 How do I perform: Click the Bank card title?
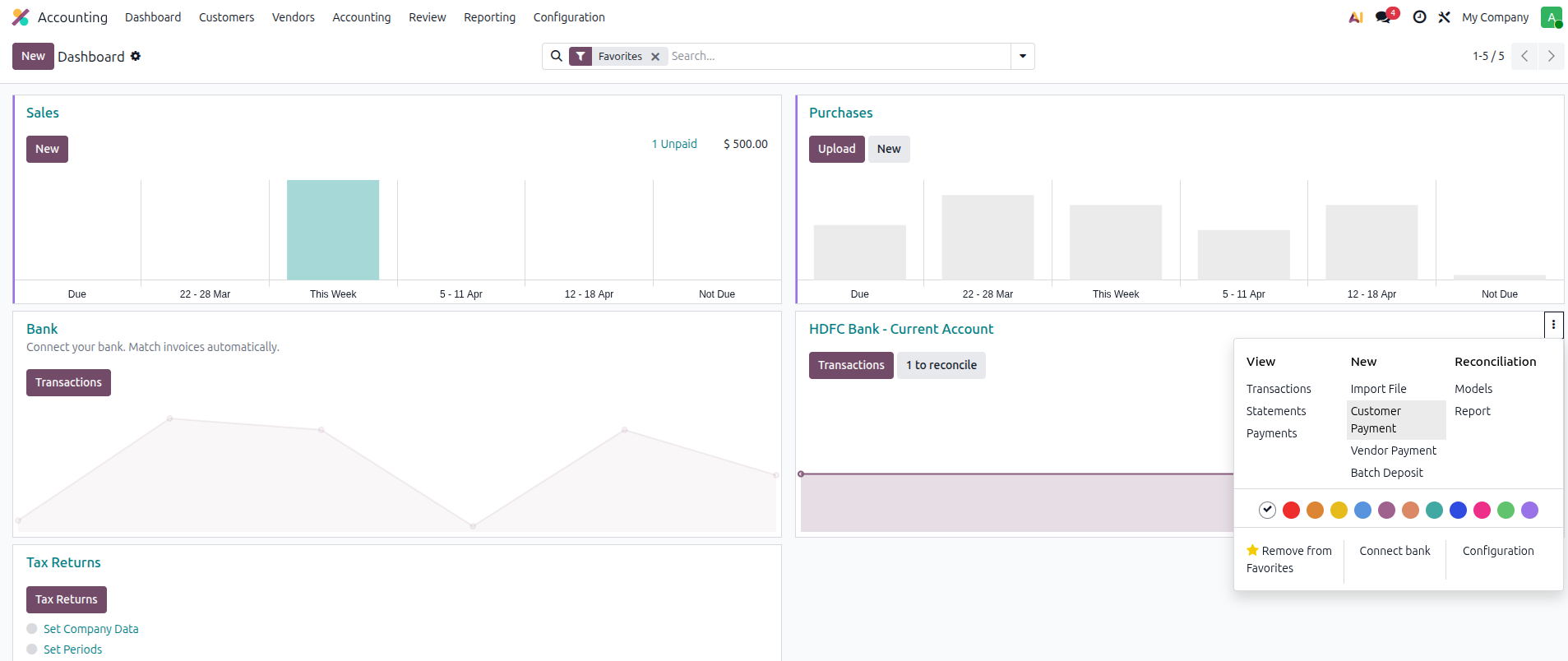point(42,329)
